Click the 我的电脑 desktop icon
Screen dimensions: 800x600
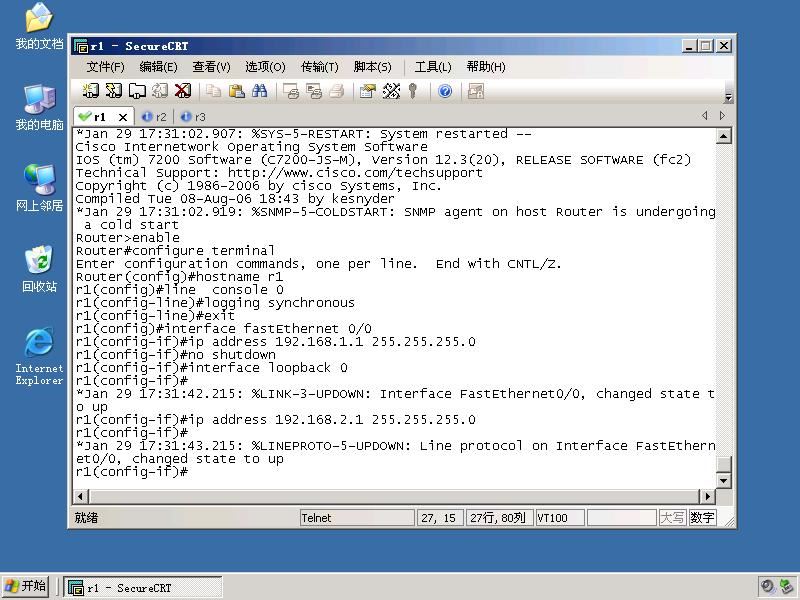39,108
